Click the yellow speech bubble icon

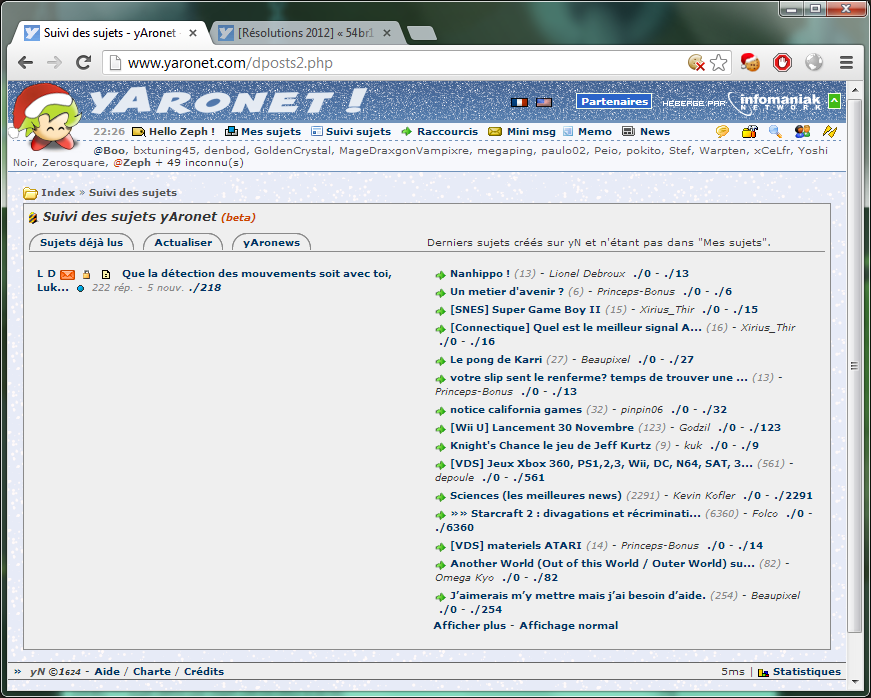tap(722, 132)
